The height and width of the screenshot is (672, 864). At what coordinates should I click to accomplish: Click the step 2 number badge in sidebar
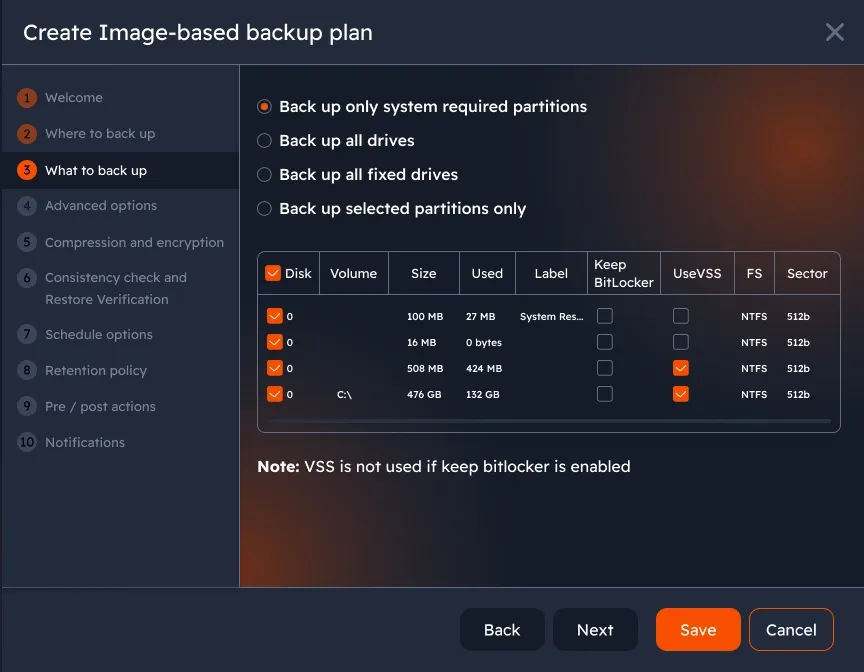point(26,134)
